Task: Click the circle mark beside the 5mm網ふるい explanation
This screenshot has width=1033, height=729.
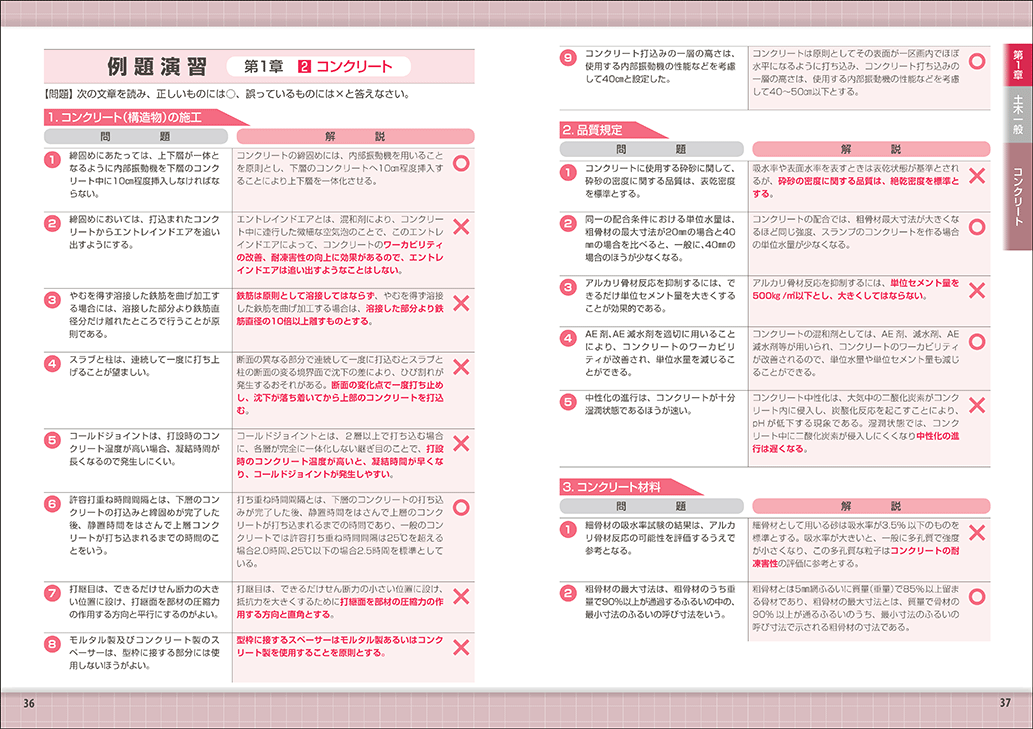Action: [x=977, y=596]
